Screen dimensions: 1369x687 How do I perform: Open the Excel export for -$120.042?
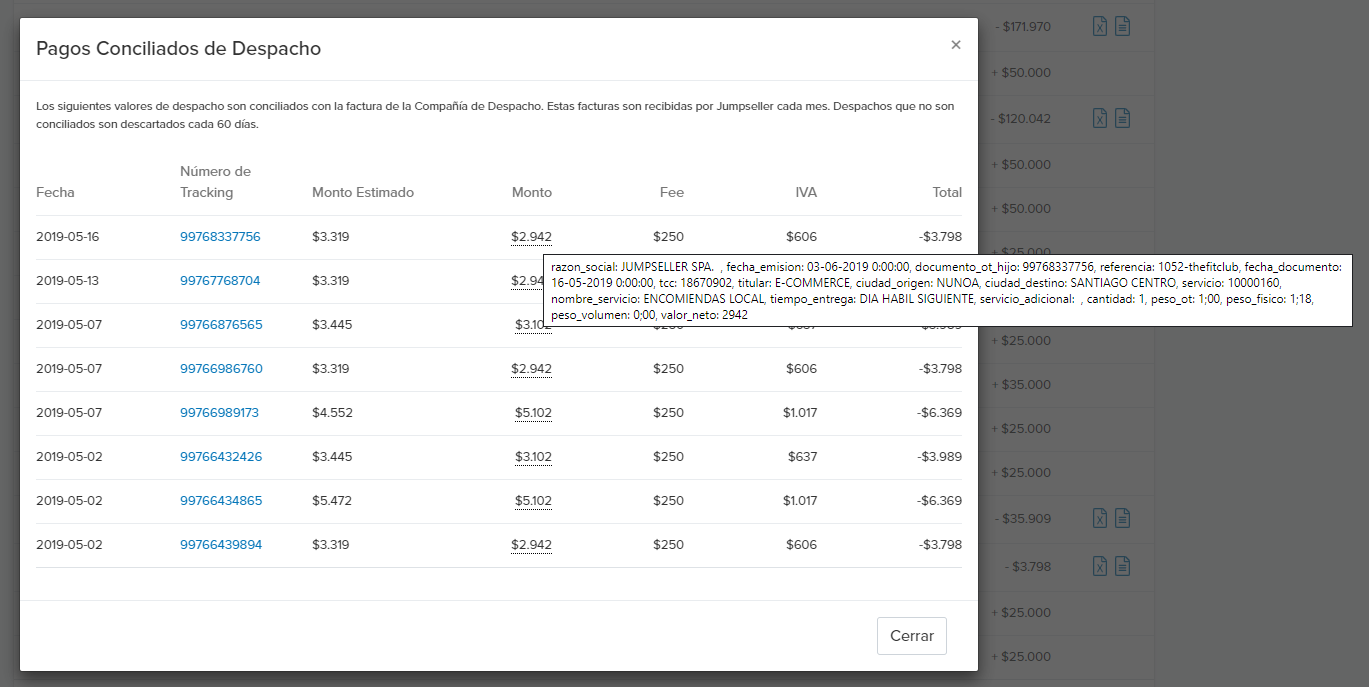1100,118
